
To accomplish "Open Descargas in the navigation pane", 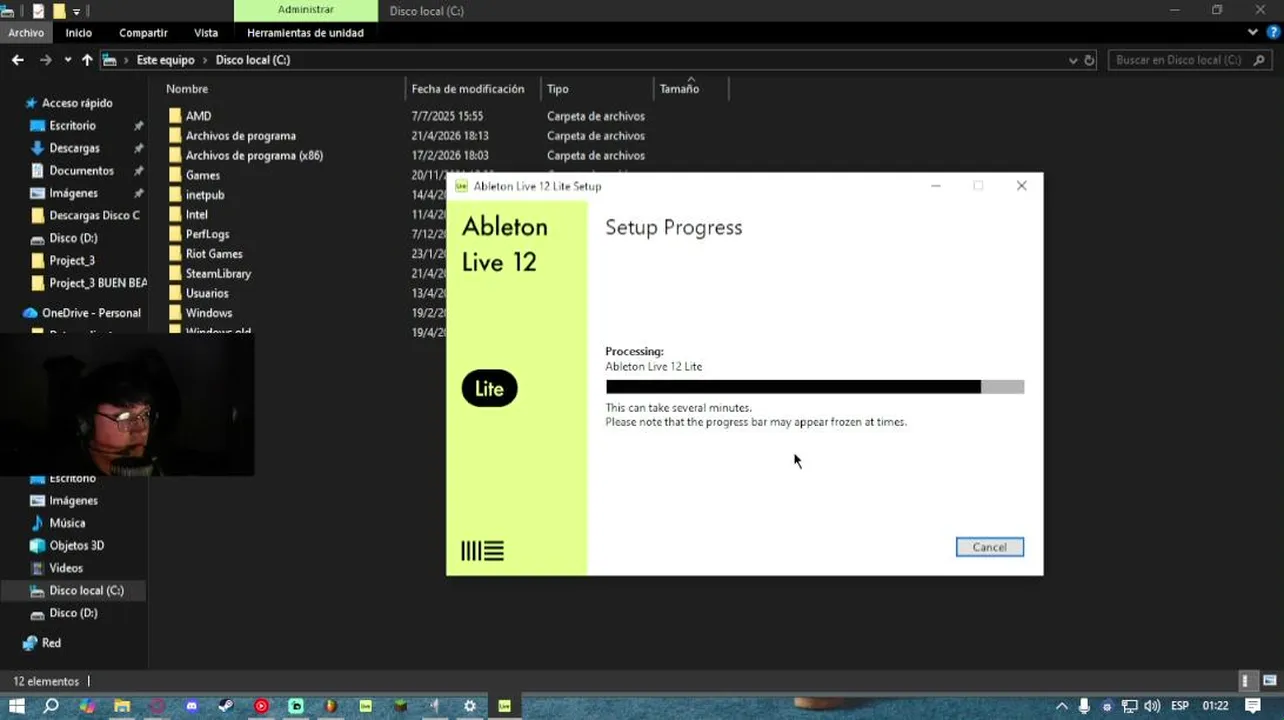I will [x=75, y=148].
